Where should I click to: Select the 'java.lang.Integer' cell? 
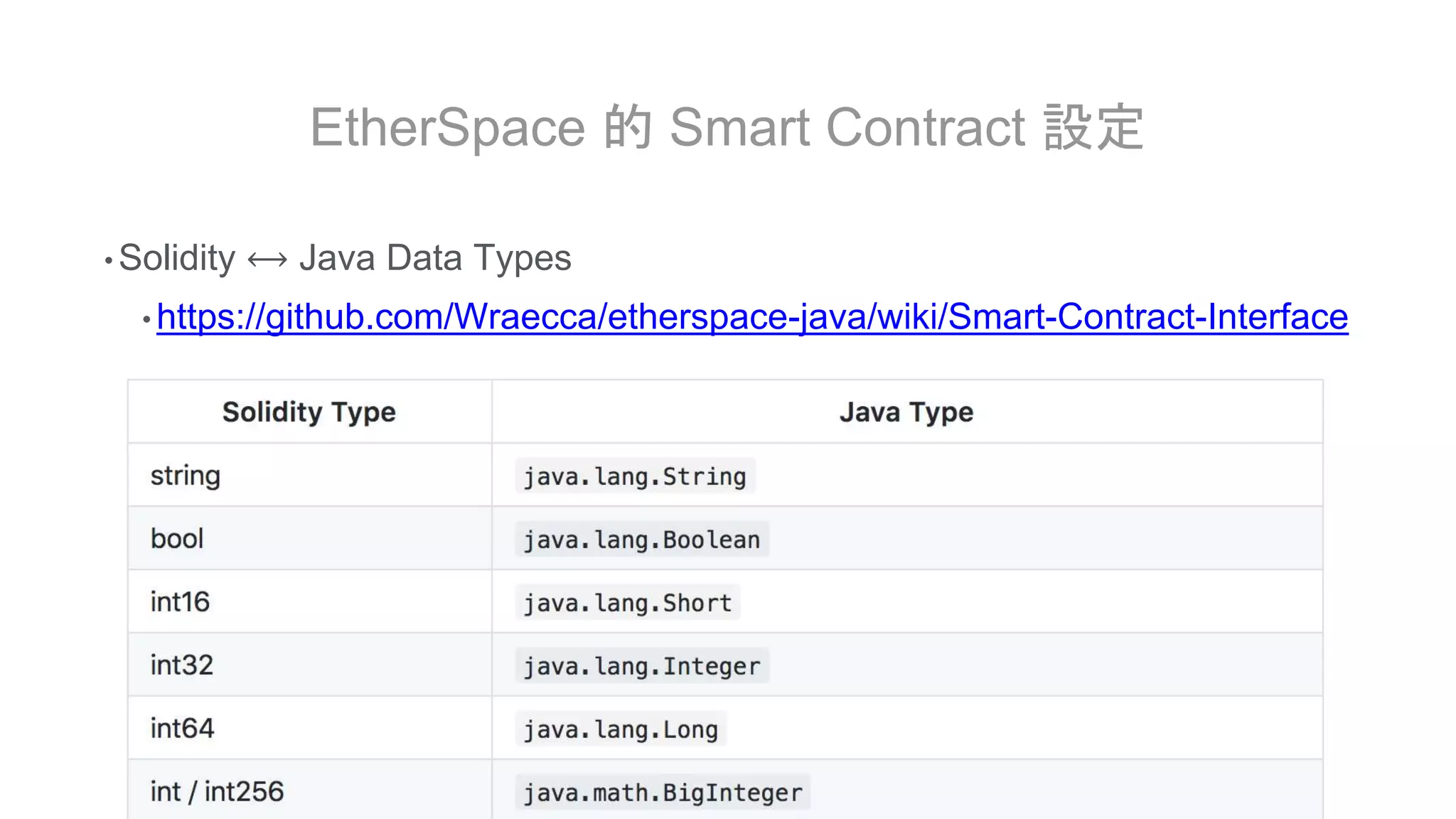point(906,665)
